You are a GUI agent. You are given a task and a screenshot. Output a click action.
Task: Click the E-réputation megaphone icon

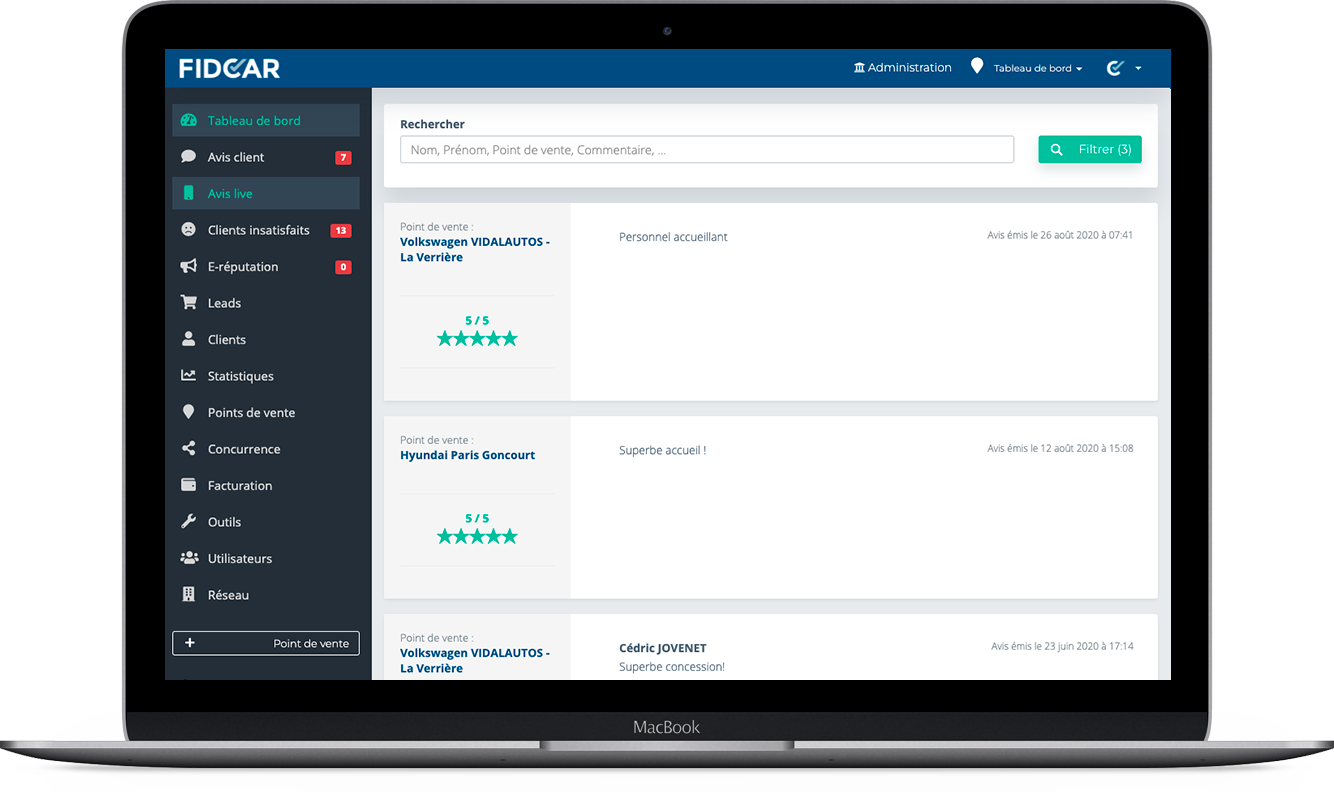(x=188, y=267)
